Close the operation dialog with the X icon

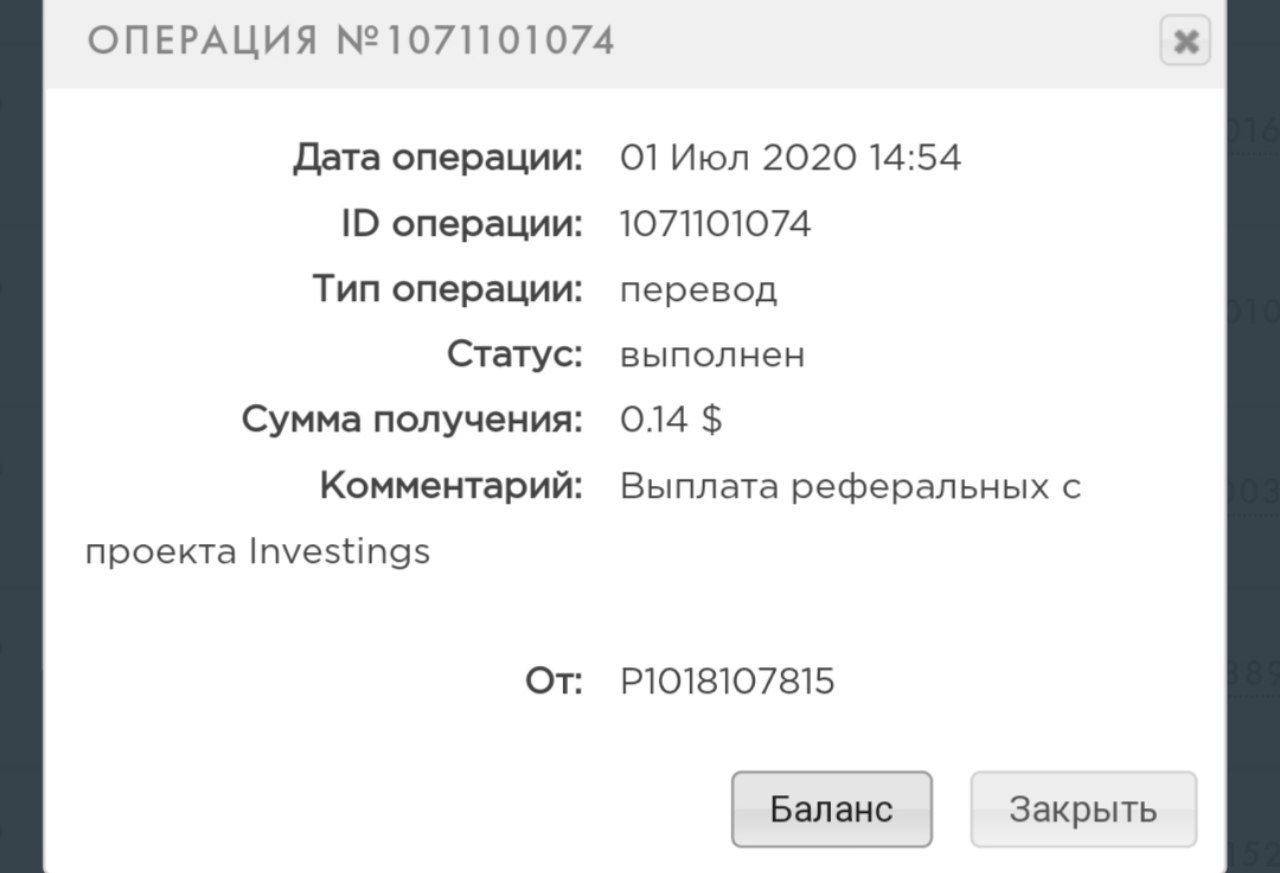coord(1185,42)
